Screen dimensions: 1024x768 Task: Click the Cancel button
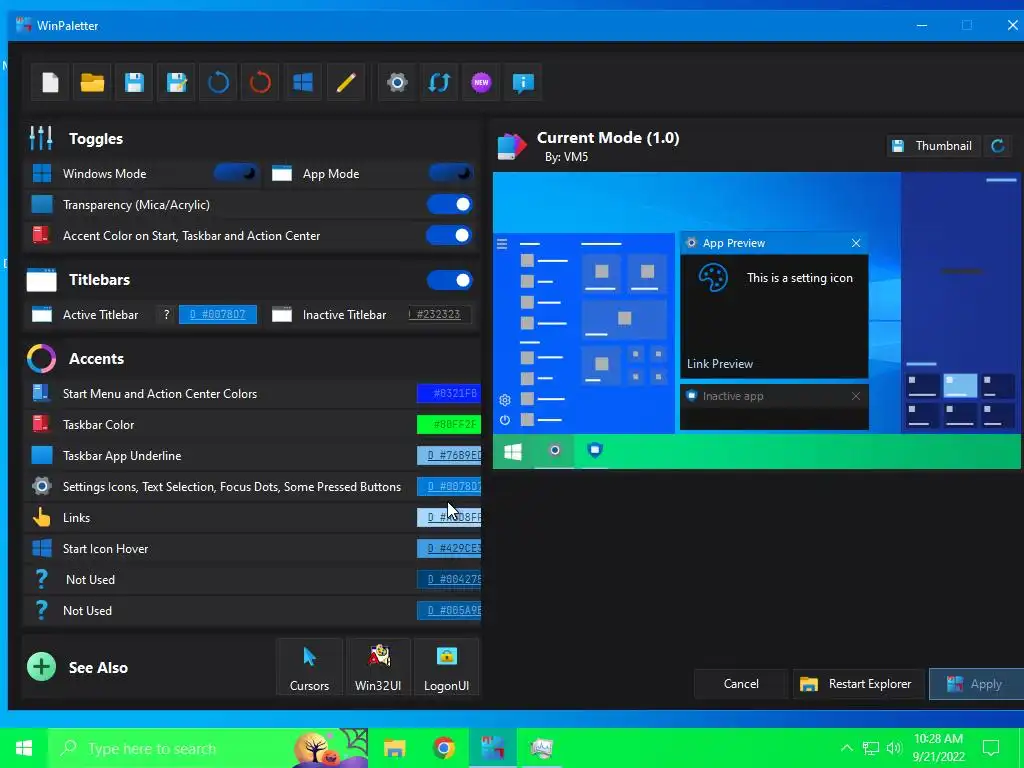point(741,684)
